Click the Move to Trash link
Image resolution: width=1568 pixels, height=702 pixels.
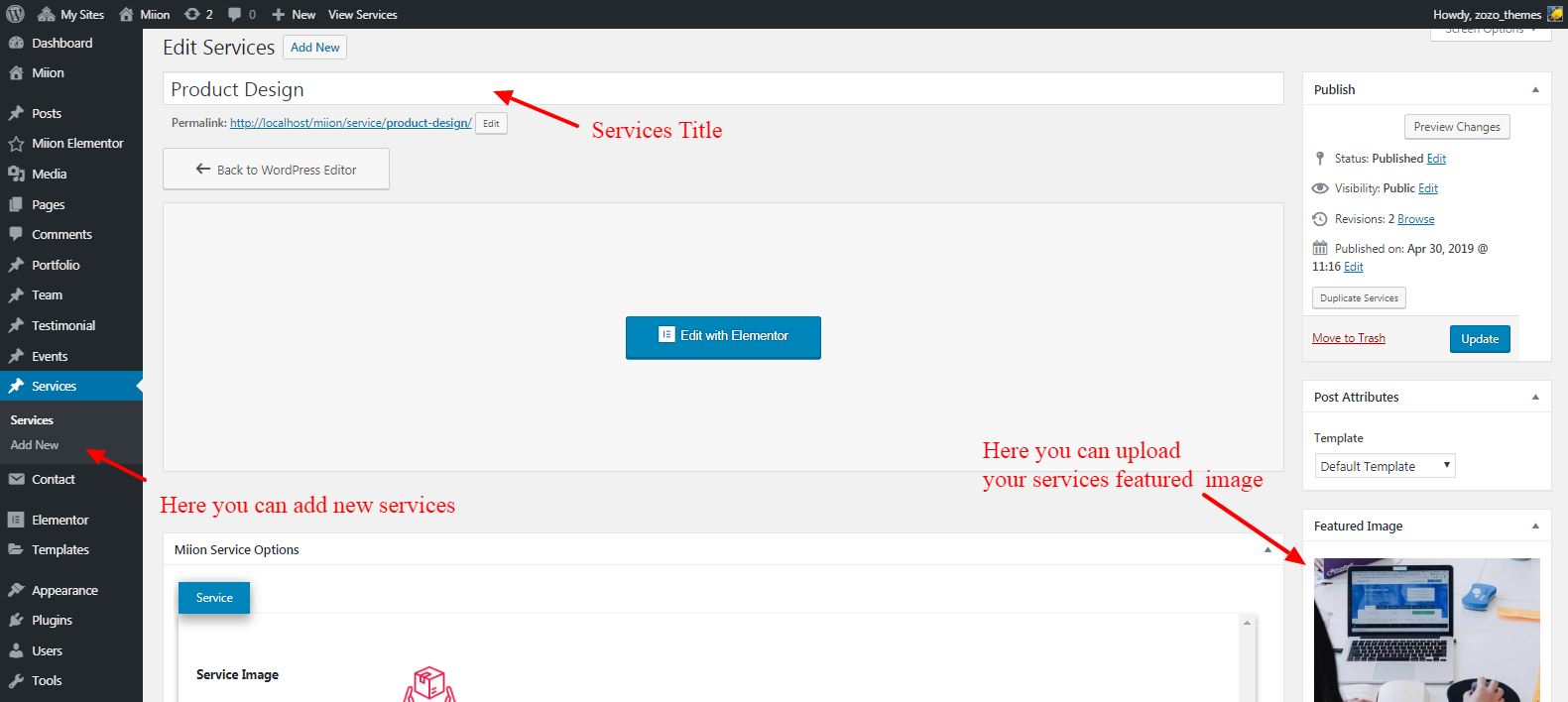(x=1348, y=338)
